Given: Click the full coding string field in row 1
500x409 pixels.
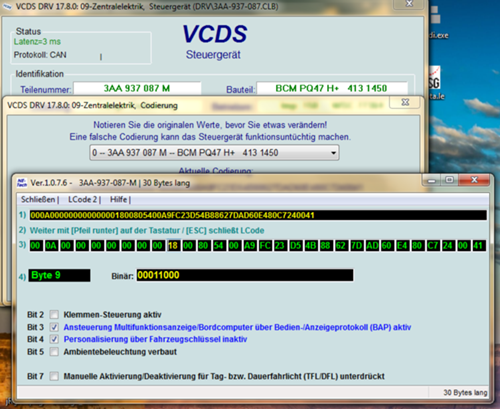Looking at the screenshot, I should tap(258, 215).
